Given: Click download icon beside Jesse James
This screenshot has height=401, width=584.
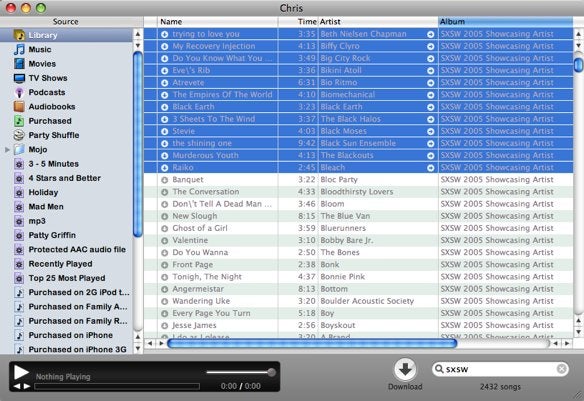Looking at the screenshot, I should click(x=165, y=326).
